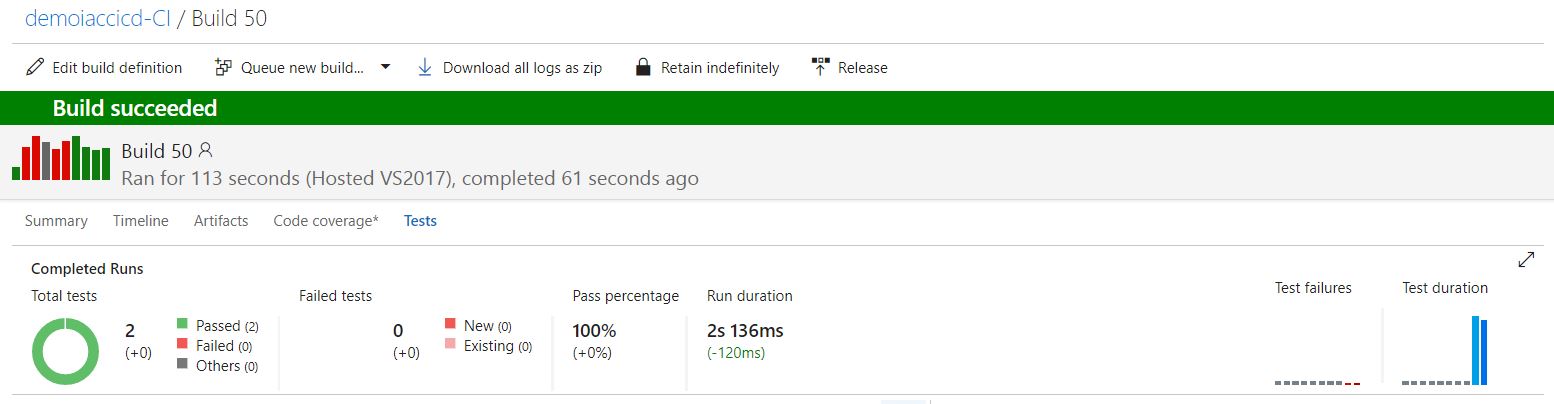The image size is (1554, 404).
Task: Click the red Failed legend swatch
Action: pyautogui.click(x=182, y=344)
